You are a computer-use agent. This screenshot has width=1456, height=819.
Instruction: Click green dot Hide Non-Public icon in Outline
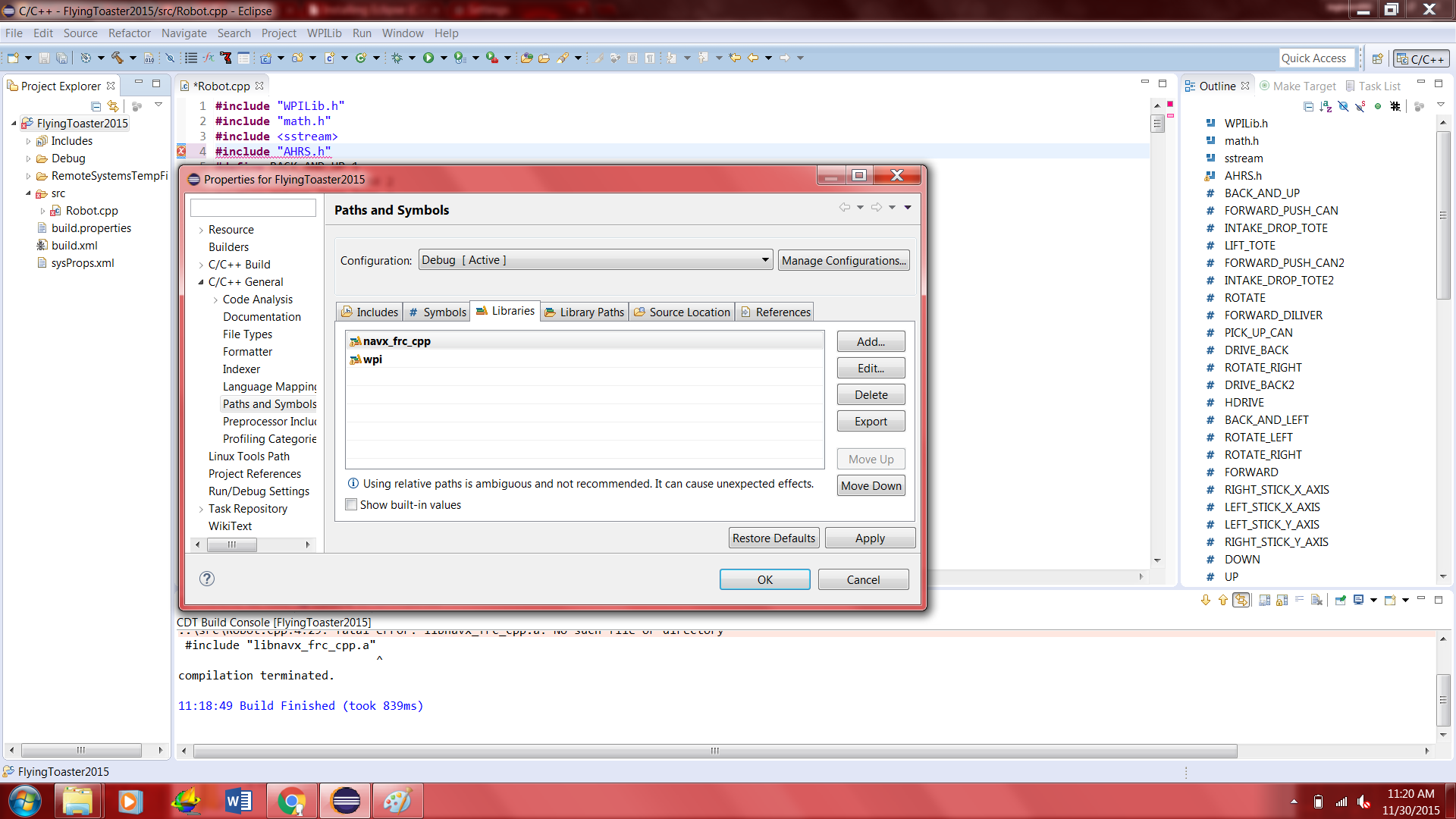pos(1378,106)
